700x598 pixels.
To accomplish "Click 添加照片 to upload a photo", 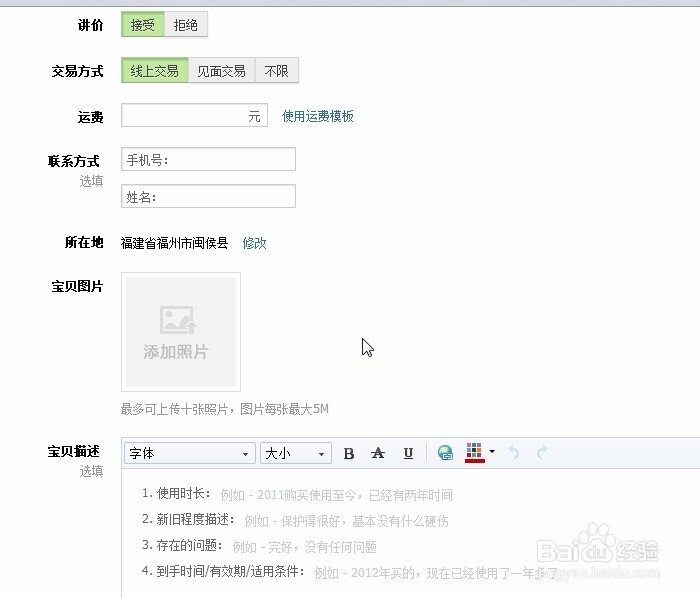I will click(x=181, y=332).
